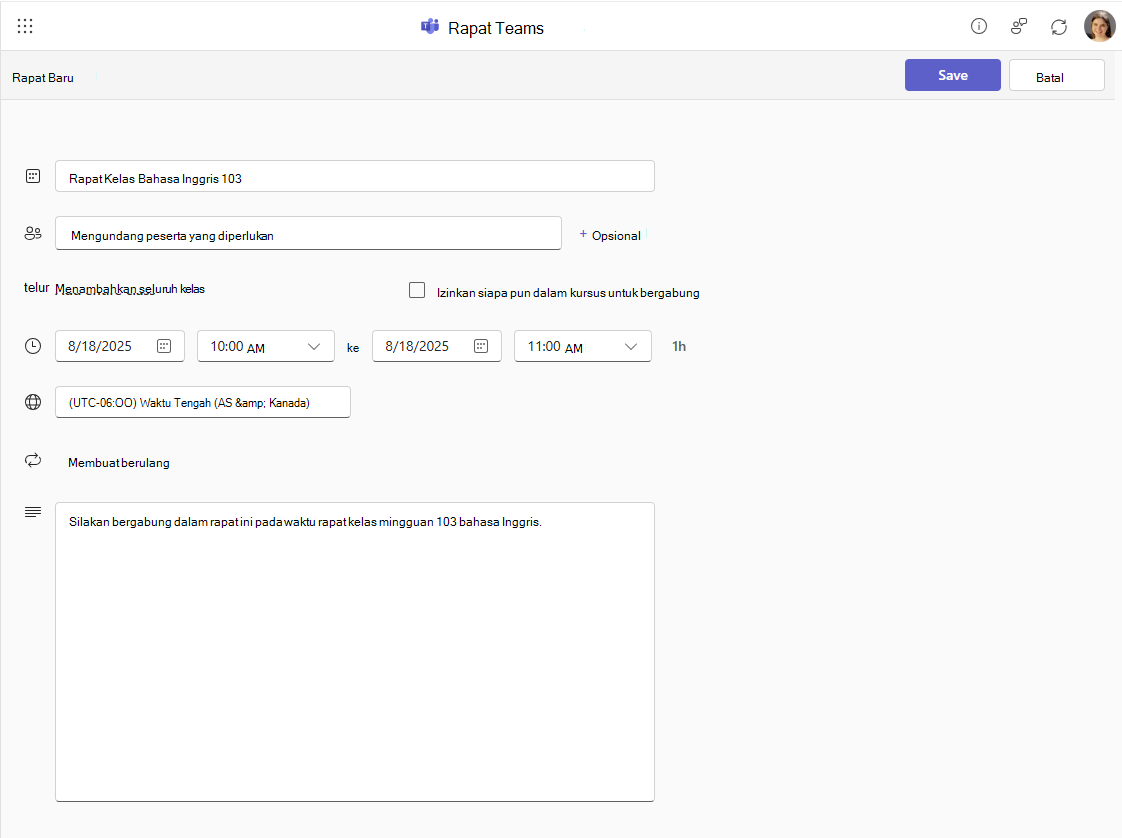Open the info icon in header
This screenshot has height=838, width=1122.
coord(979,26)
